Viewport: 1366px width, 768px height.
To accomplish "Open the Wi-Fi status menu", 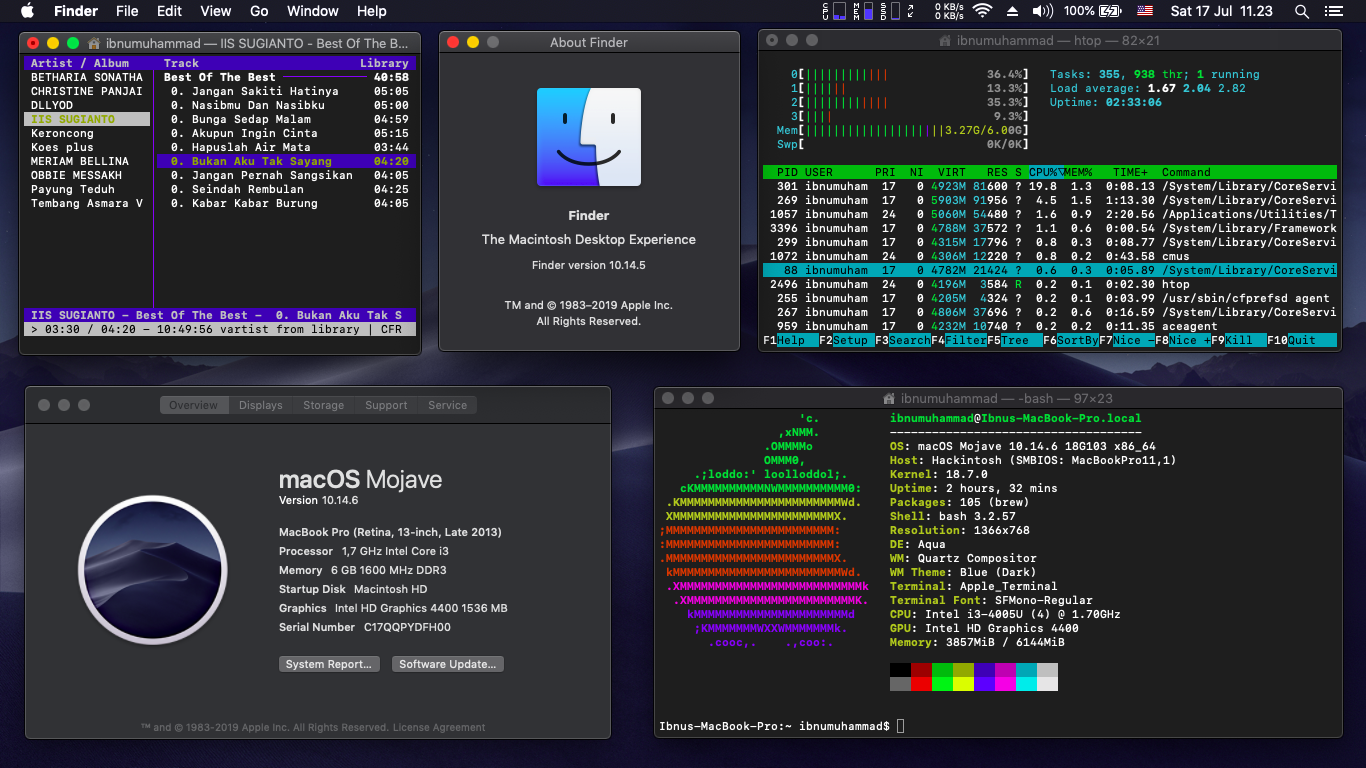I will click(983, 12).
